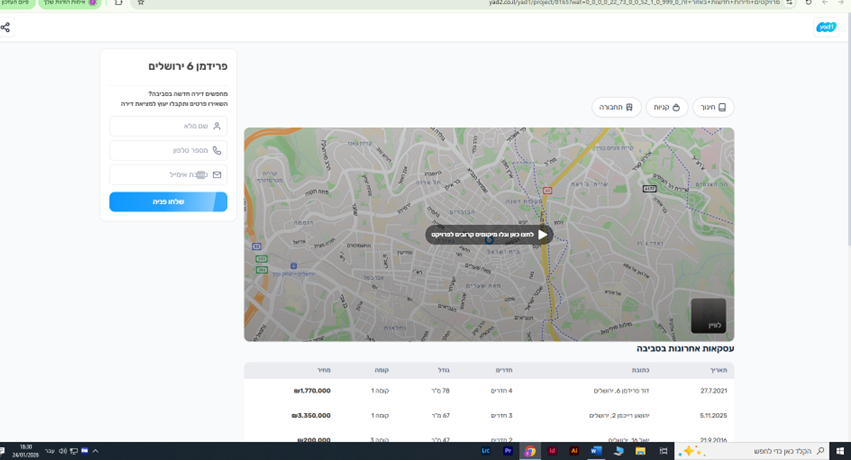This screenshot has height=460, width=851.
Task: Click the 4 חדרים rooms cell
Action: click(501, 391)
